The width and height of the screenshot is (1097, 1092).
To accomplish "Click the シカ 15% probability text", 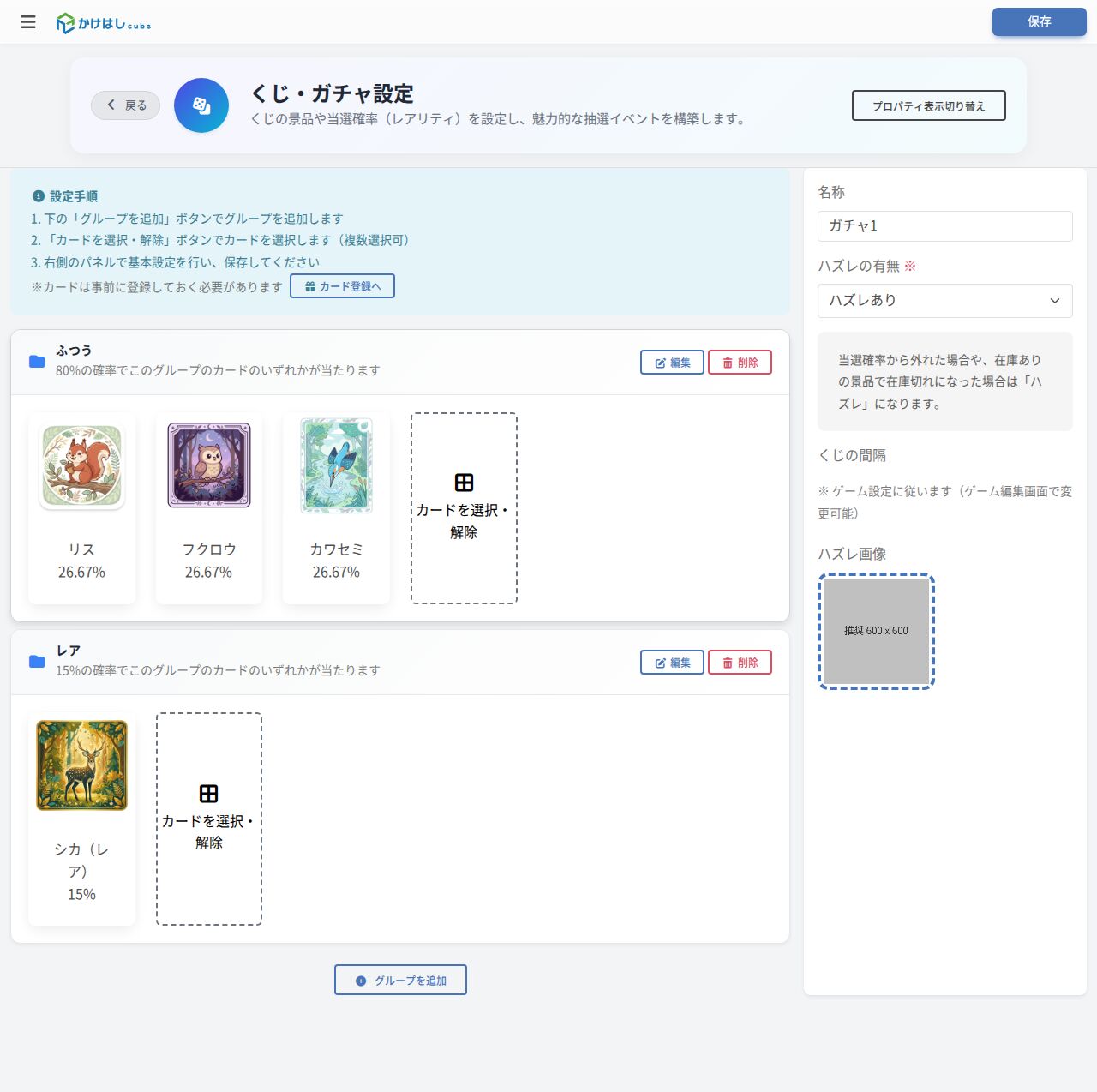I will point(82,894).
